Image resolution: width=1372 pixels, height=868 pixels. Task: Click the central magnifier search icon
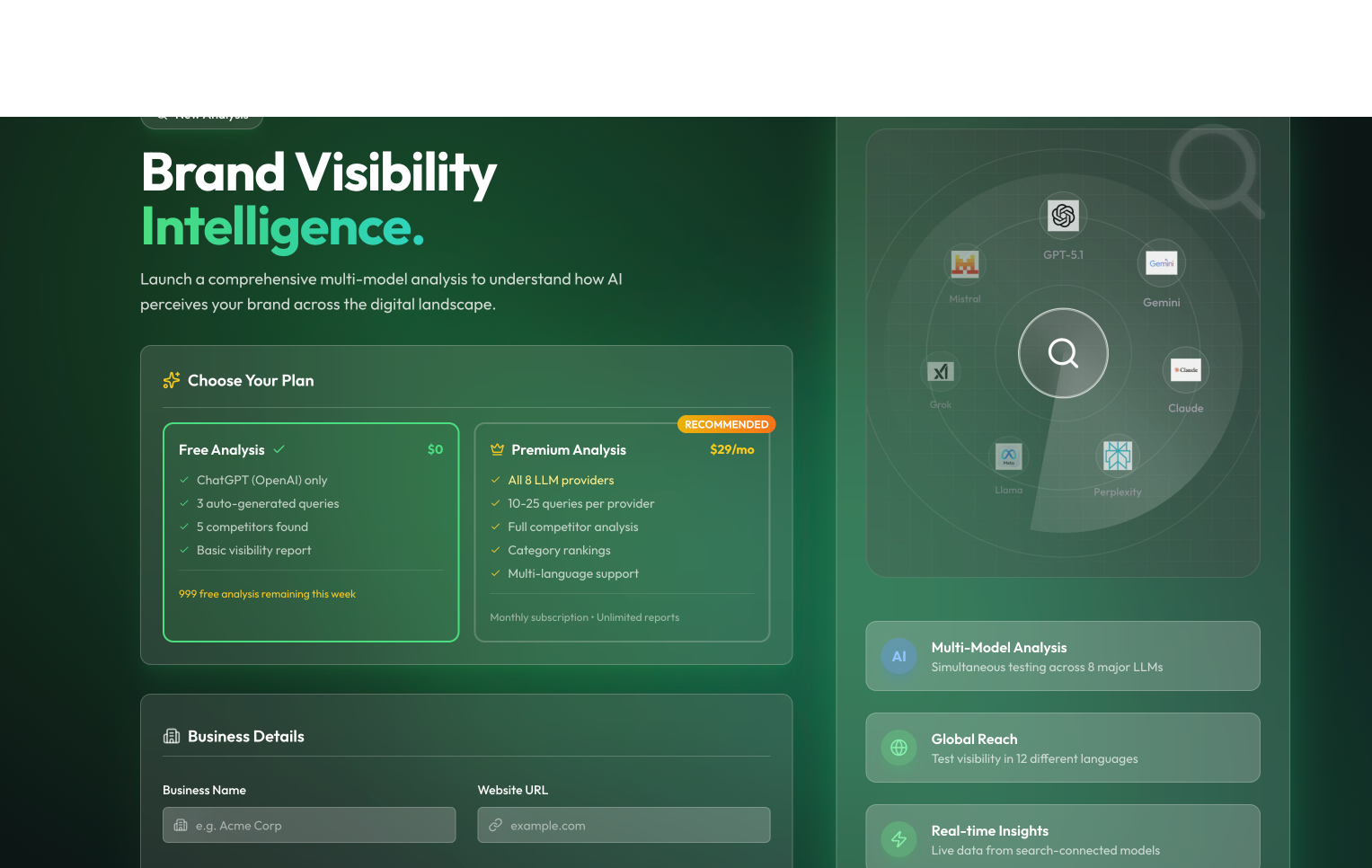click(x=1063, y=353)
